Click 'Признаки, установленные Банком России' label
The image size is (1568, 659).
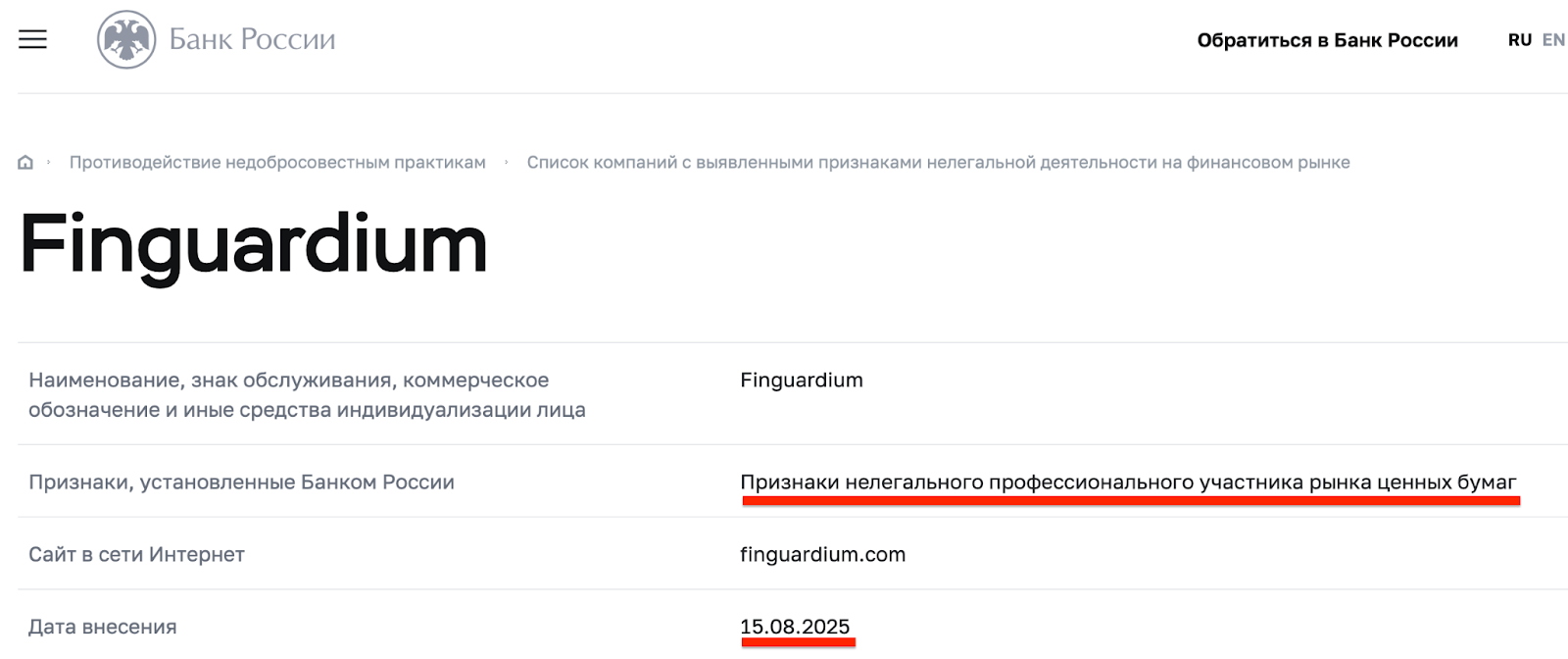(x=241, y=482)
